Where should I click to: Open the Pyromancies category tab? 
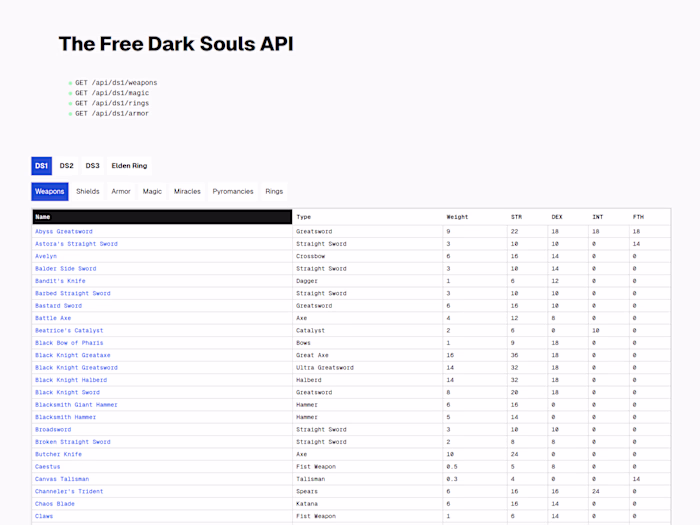click(x=233, y=192)
